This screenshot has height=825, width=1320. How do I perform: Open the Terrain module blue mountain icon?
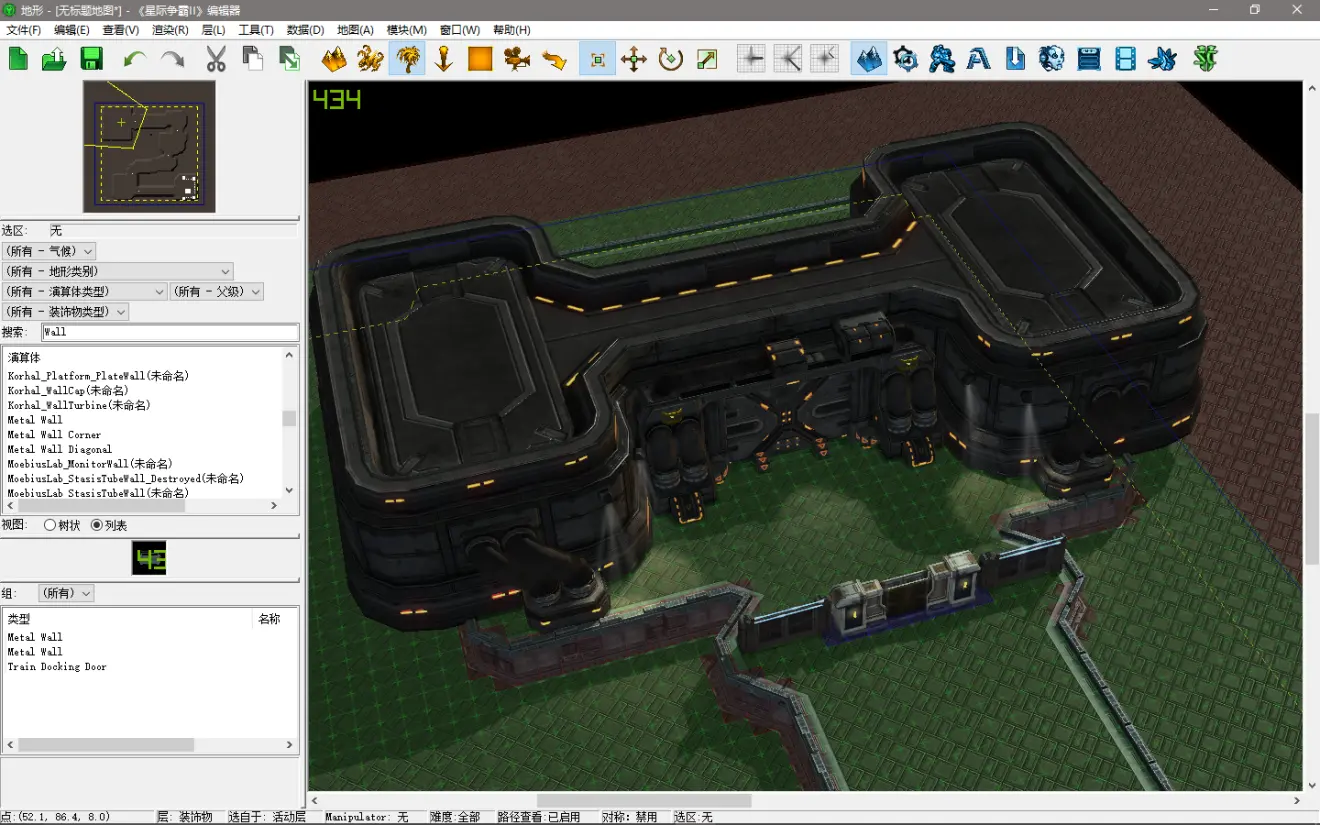868,59
